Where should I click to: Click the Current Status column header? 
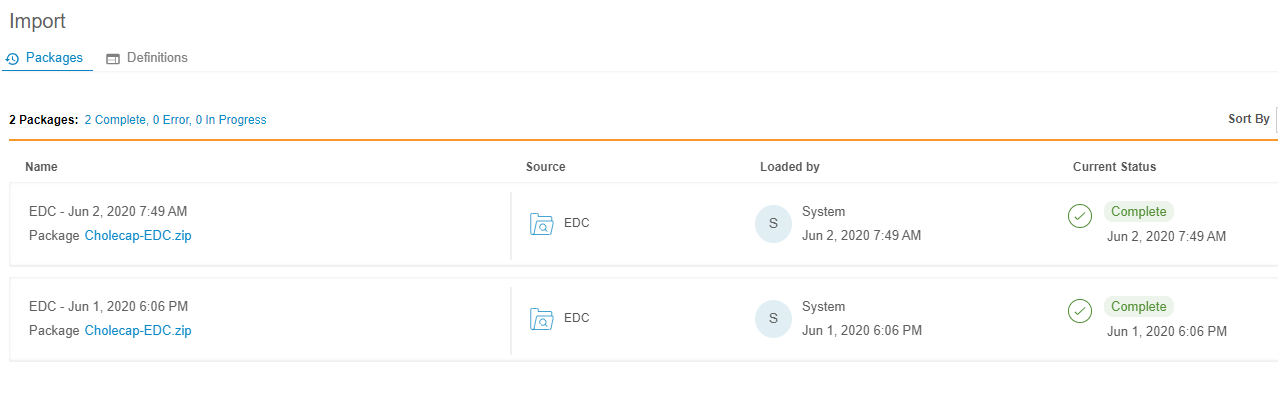1114,167
